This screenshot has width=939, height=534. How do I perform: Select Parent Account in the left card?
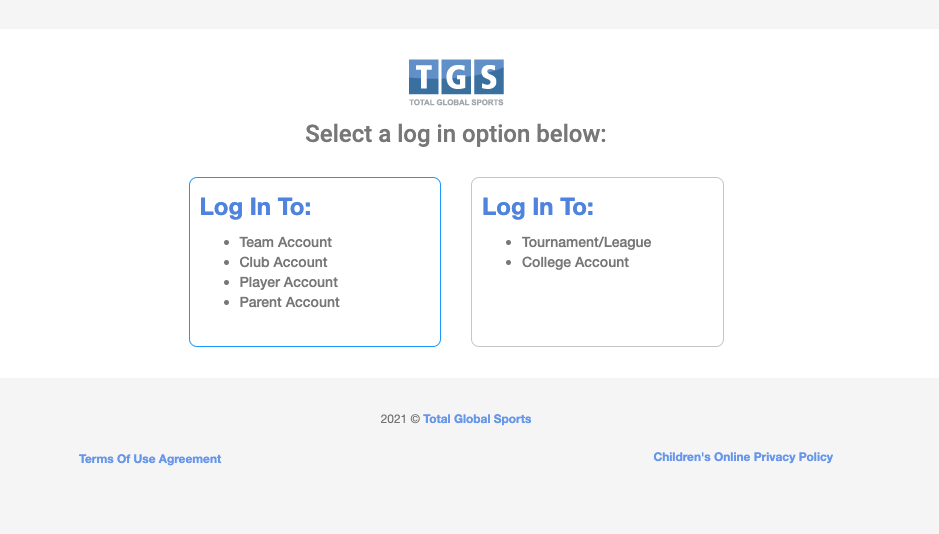[x=289, y=302]
